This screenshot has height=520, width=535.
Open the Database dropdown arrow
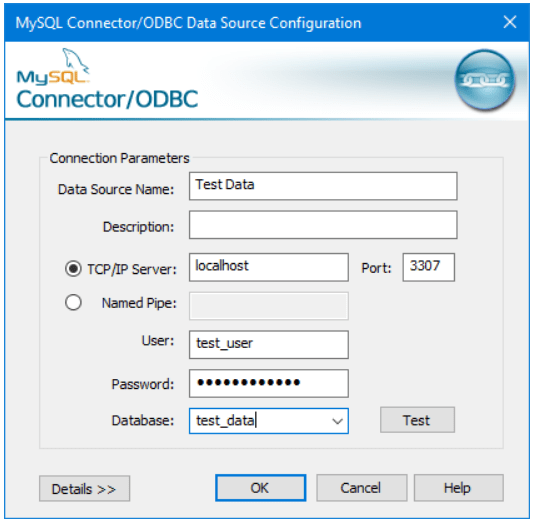[x=337, y=421]
